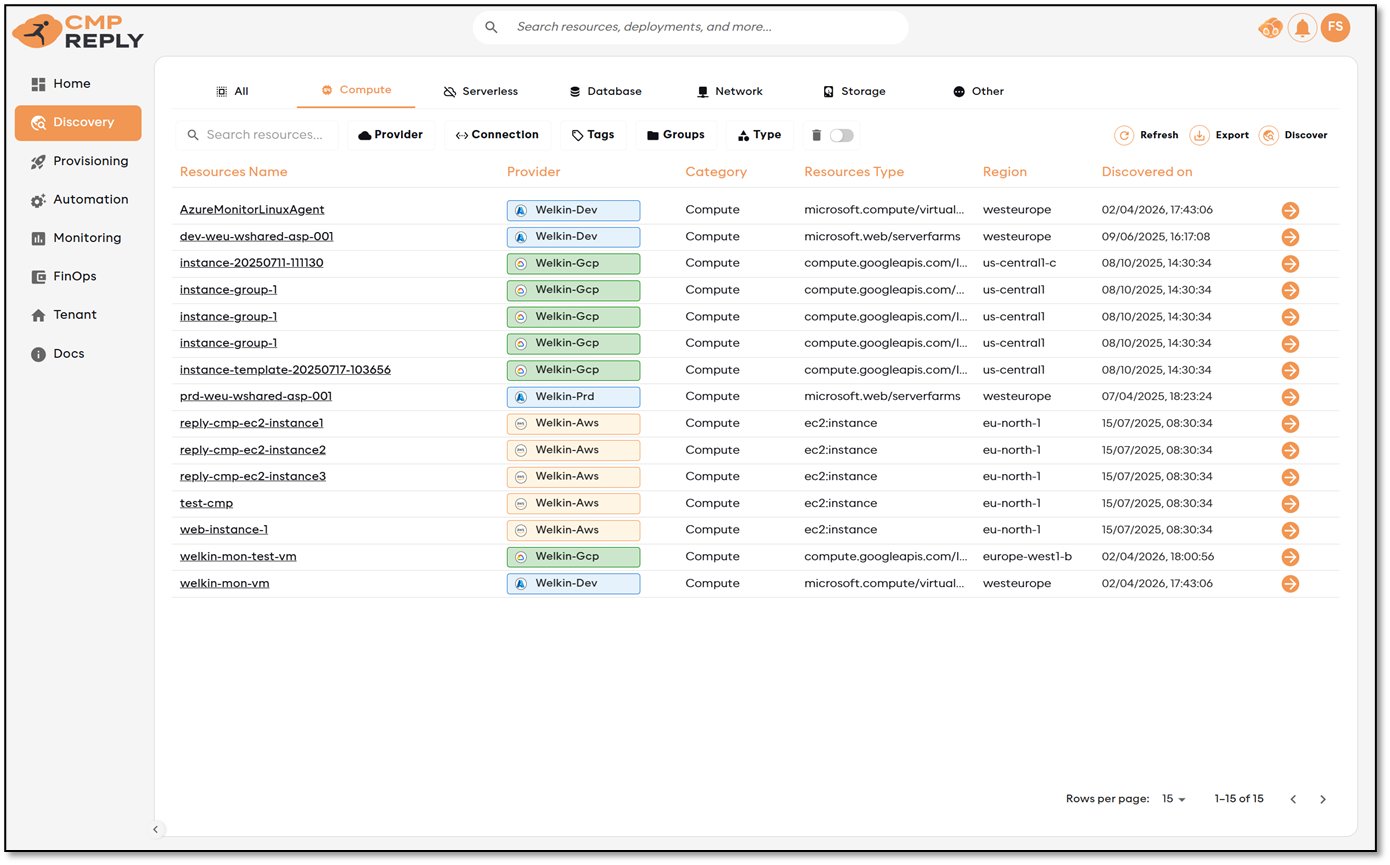The image size is (1390, 865).
Task: Open the reply-cmp-ec2-instance1 resource link
Action: [251, 423]
